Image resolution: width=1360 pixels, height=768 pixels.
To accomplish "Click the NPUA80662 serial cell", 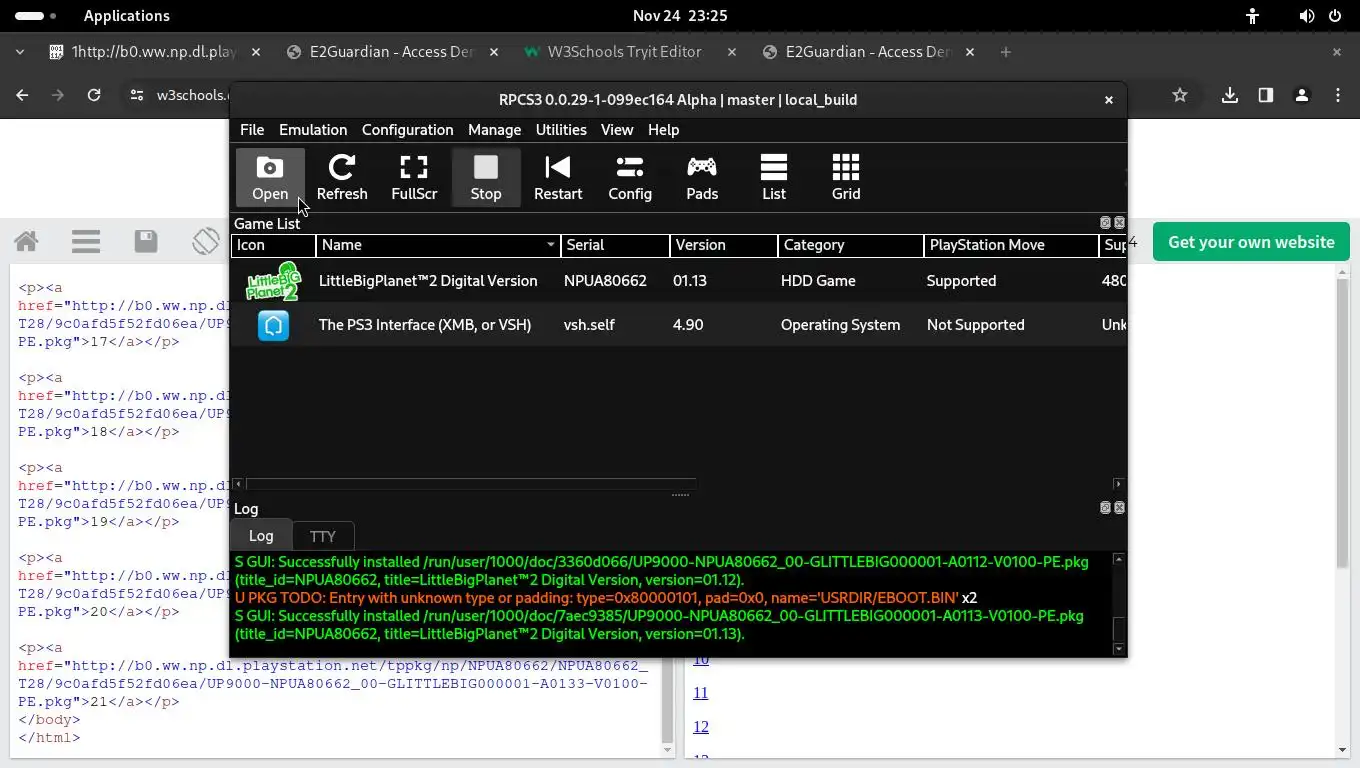I will point(605,281).
